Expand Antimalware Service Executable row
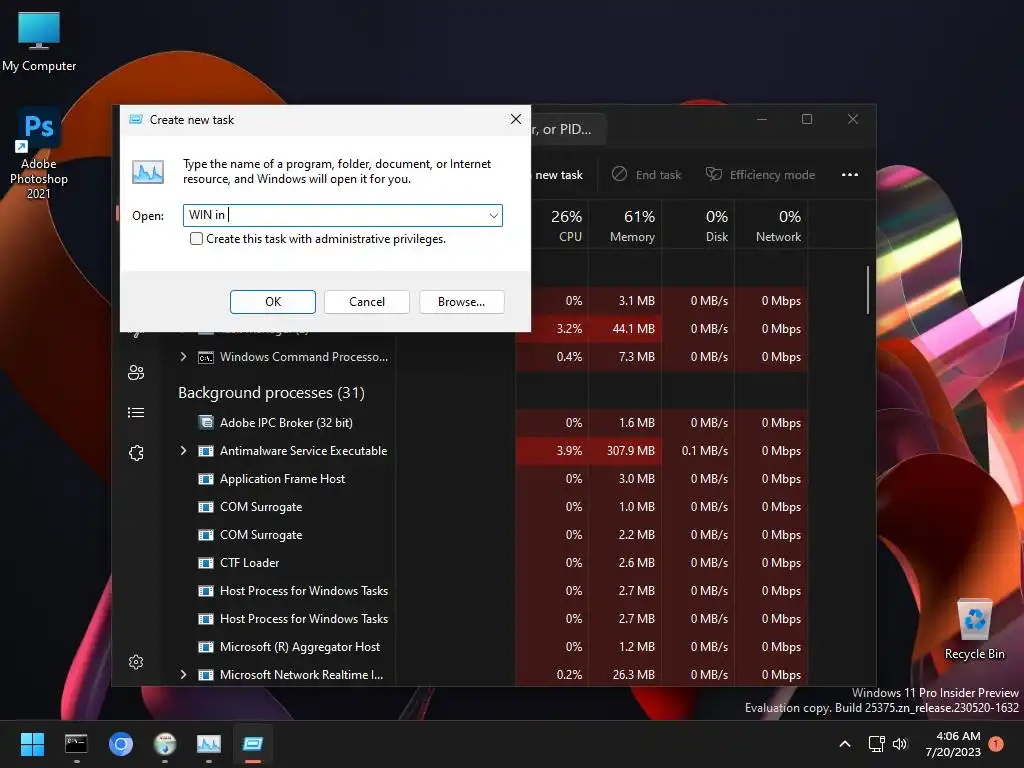Screen dimensions: 1024x768 (x=184, y=451)
